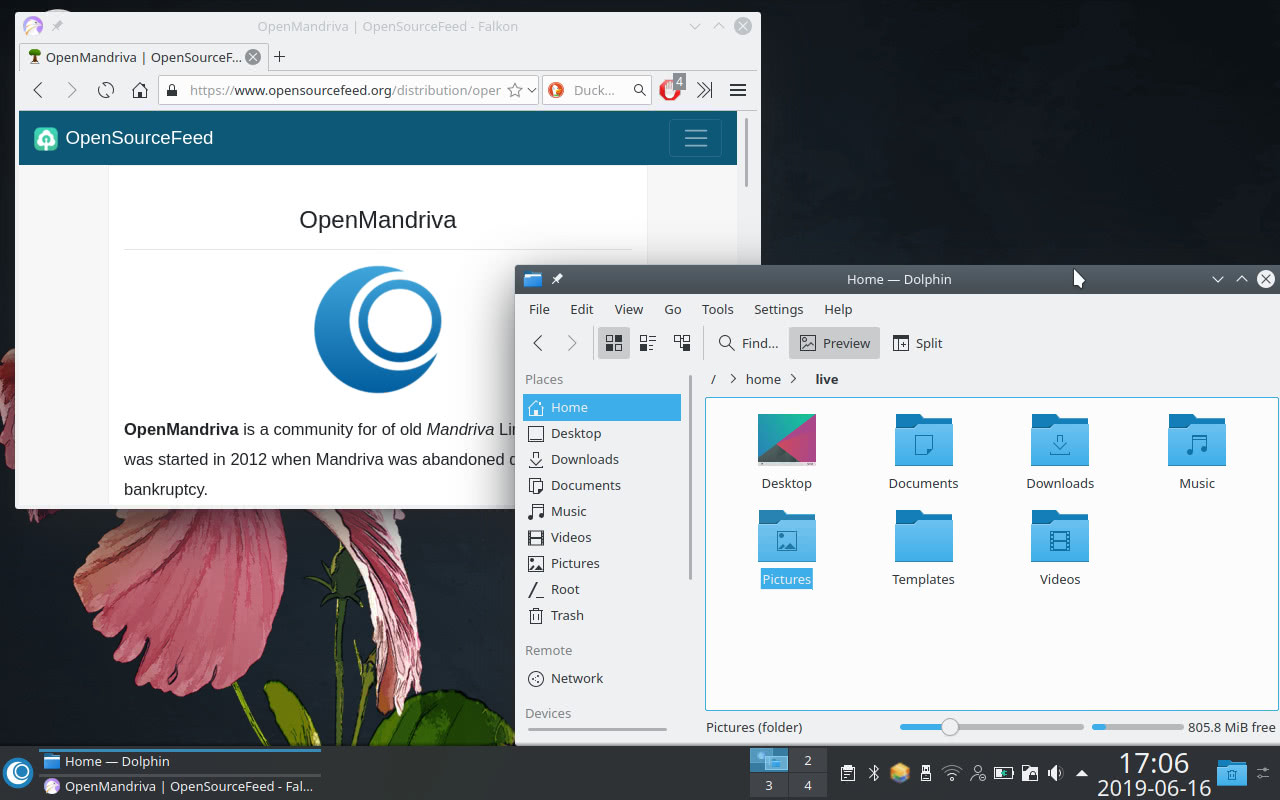Select the Templates folder icon
1280x800 pixels.
[924, 536]
